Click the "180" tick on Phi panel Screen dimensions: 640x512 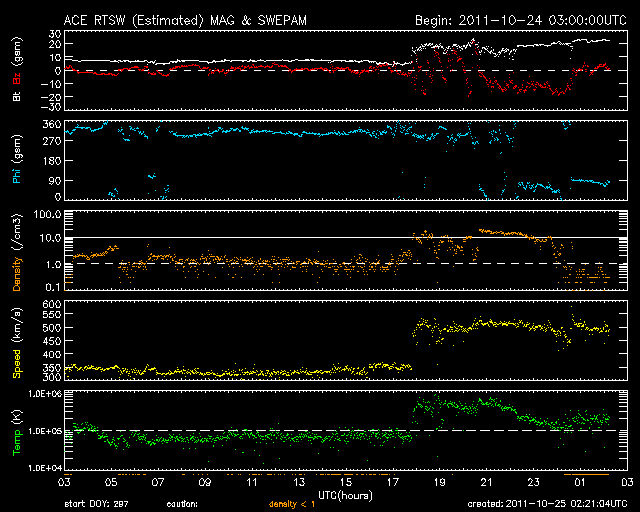(52, 161)
